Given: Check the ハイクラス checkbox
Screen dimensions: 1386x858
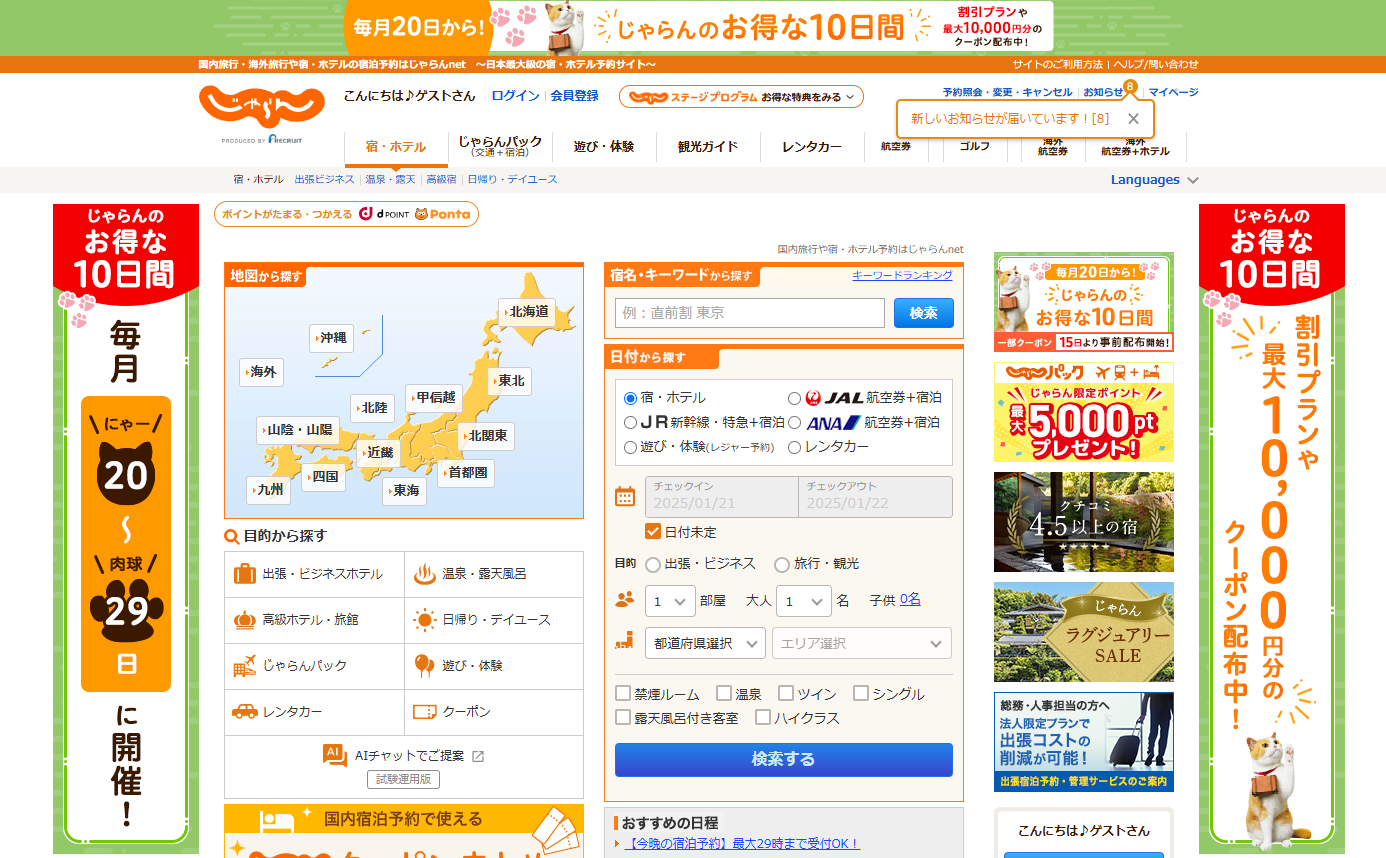Looking at the screenshot, I should point(763,717).
